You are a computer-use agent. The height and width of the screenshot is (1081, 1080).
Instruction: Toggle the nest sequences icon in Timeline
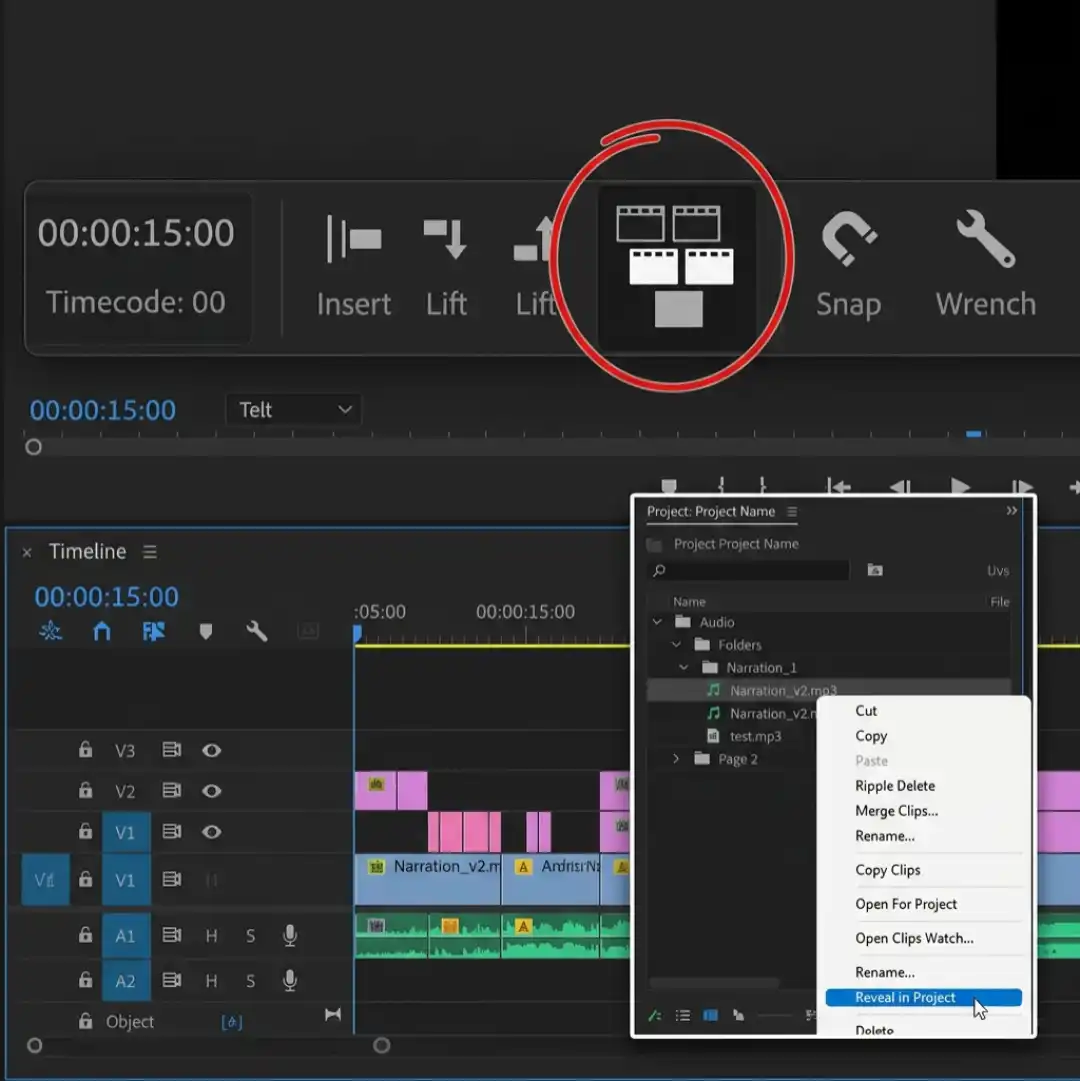coord(50,631)
